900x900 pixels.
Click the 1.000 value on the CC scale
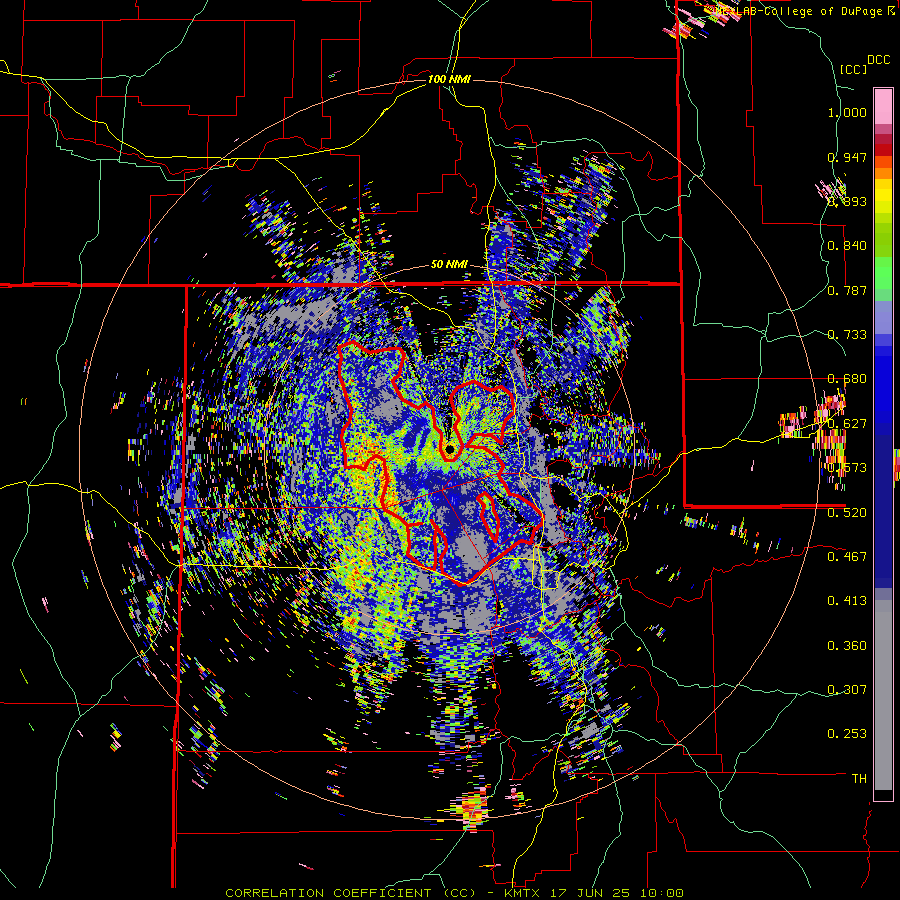point(847,112)
